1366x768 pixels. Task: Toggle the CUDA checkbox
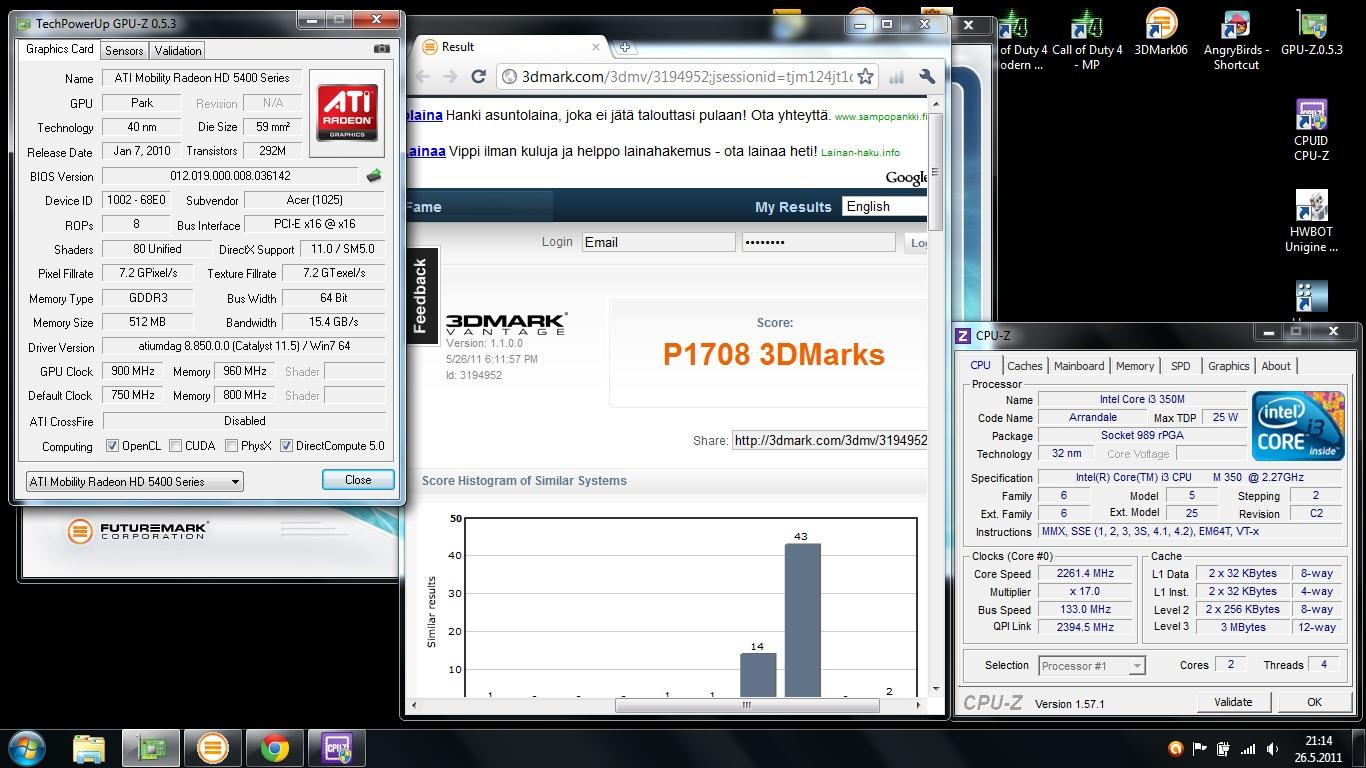point(176,446)
